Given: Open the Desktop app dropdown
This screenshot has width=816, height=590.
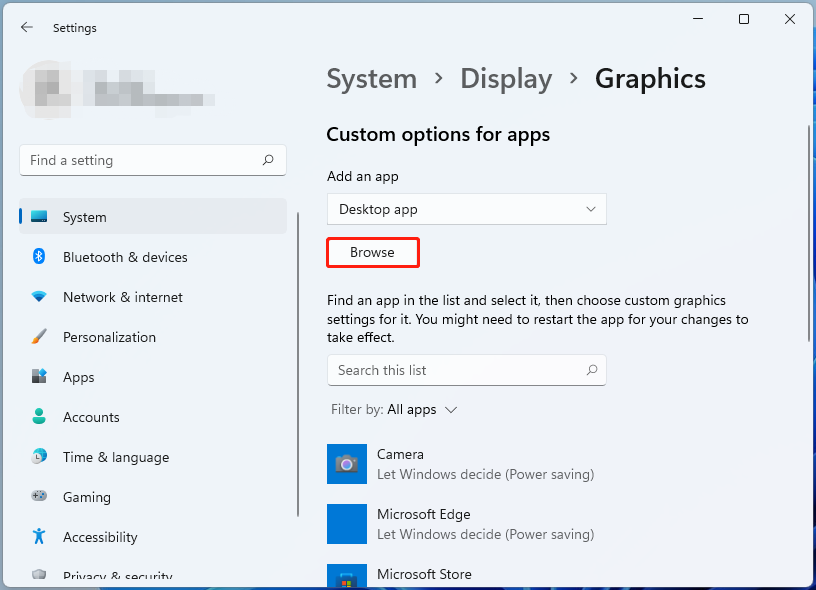Looking at the screenshot, I should click(466, 209).
